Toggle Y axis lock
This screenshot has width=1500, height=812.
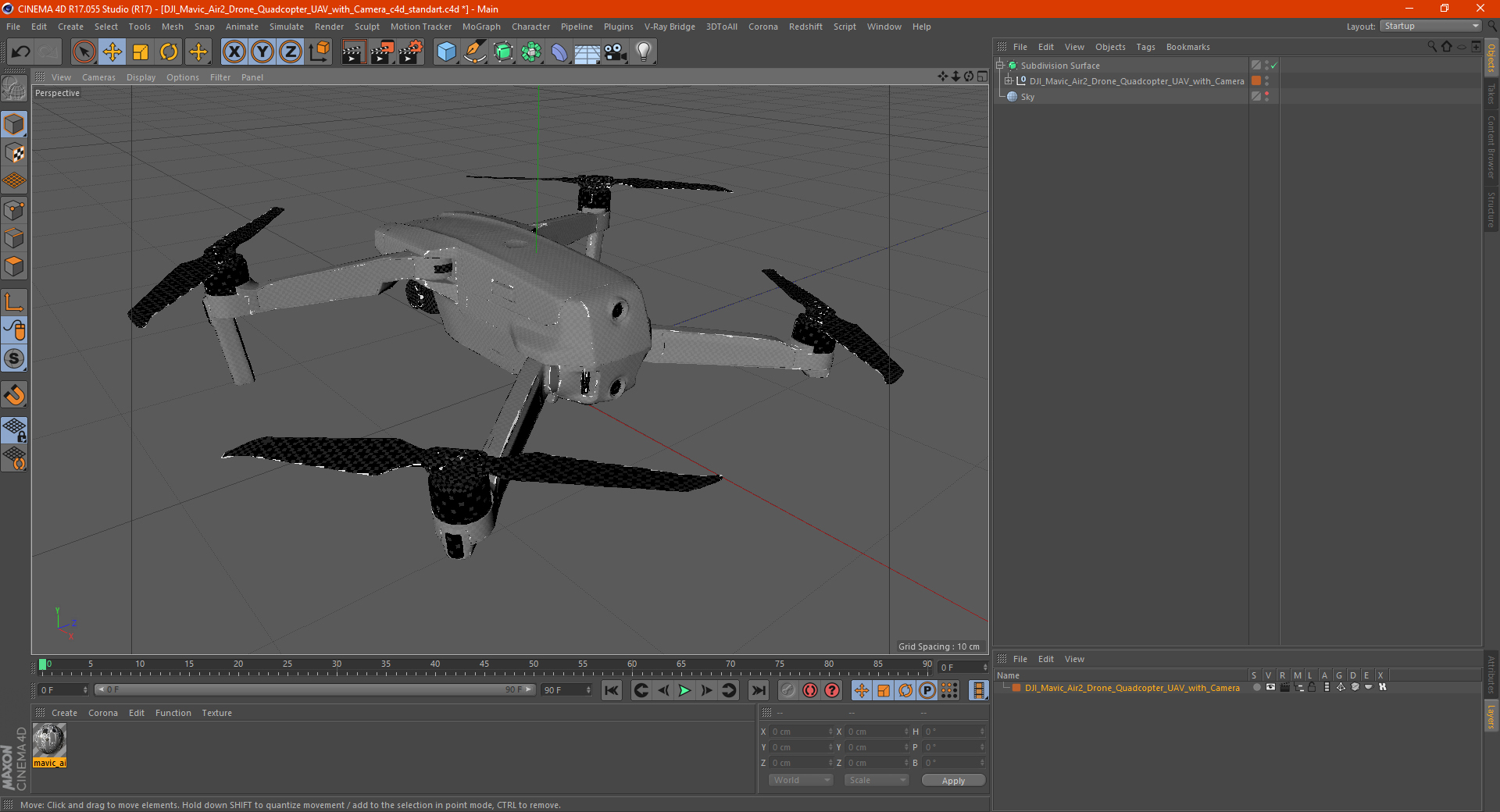coord(262,52)
